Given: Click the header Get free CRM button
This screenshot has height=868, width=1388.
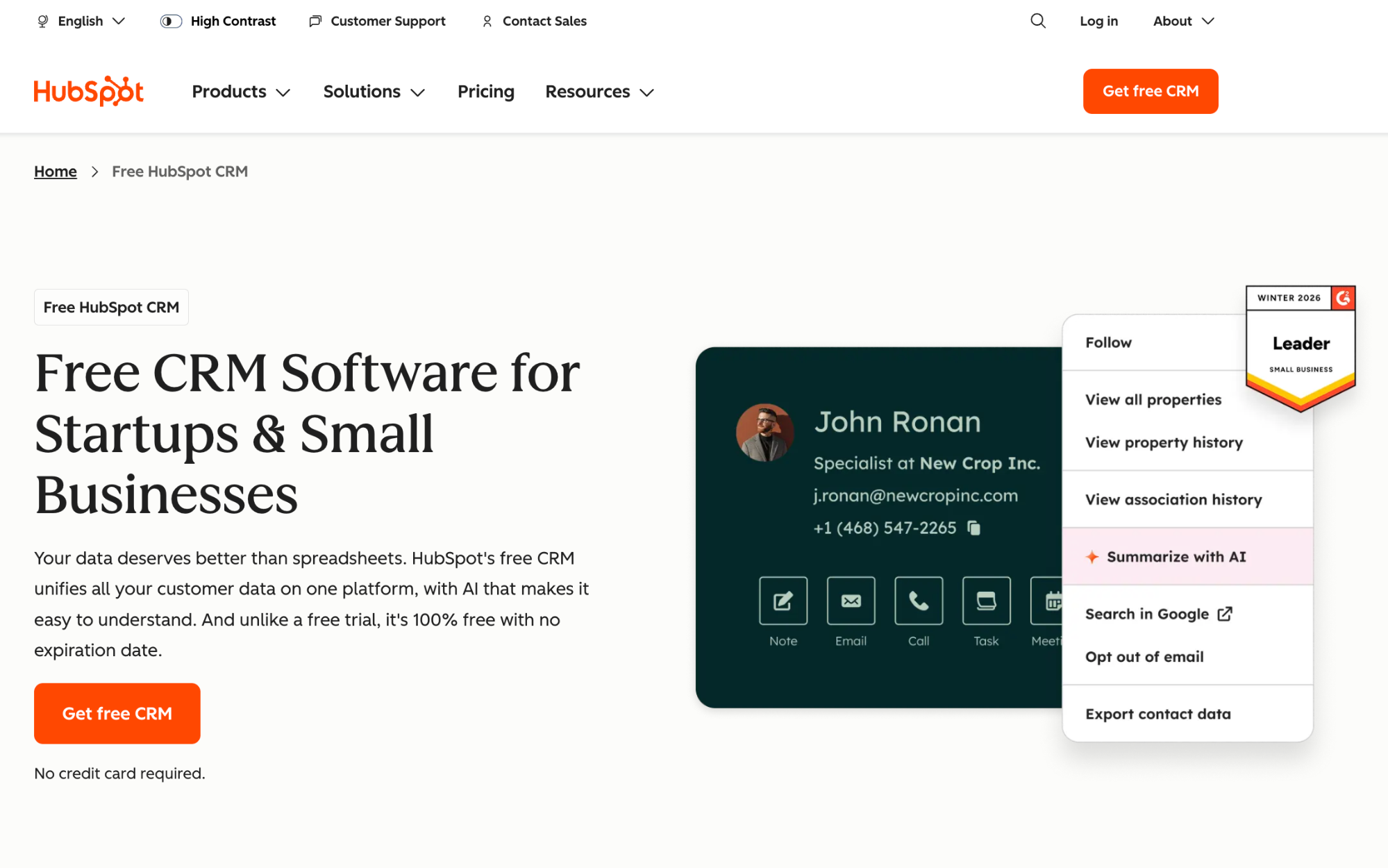Looking at the screenshot, I should point(1151,91).
